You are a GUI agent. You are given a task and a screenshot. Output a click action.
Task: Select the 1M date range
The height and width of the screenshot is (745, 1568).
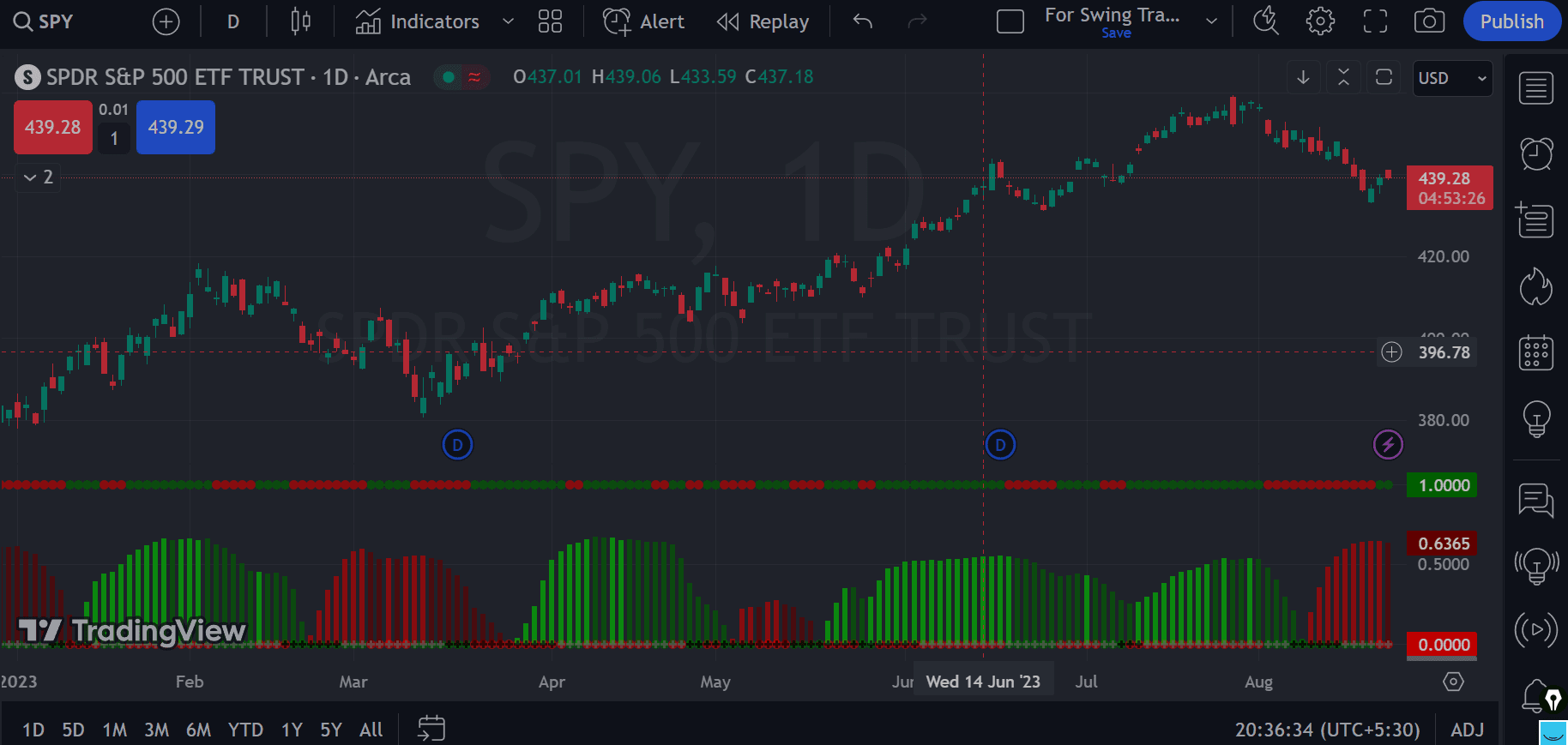click(114, 730)
